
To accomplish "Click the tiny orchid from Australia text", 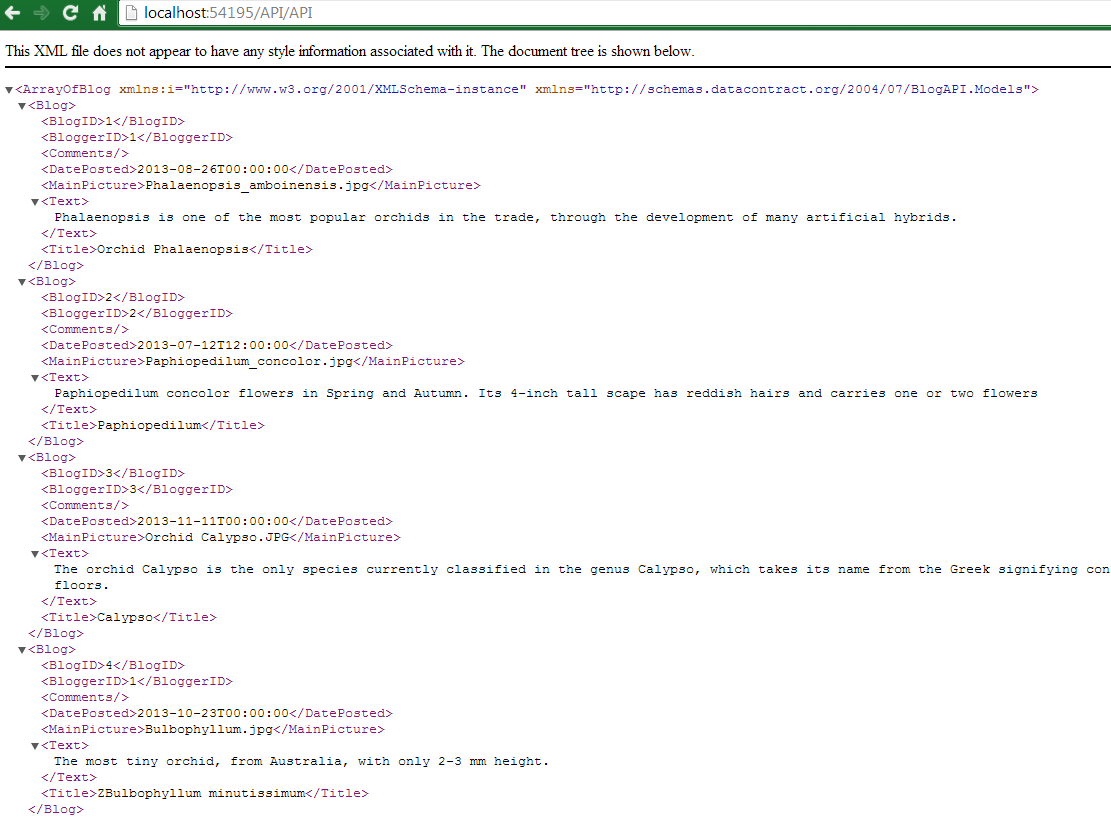I will click(x=301, y=762).
